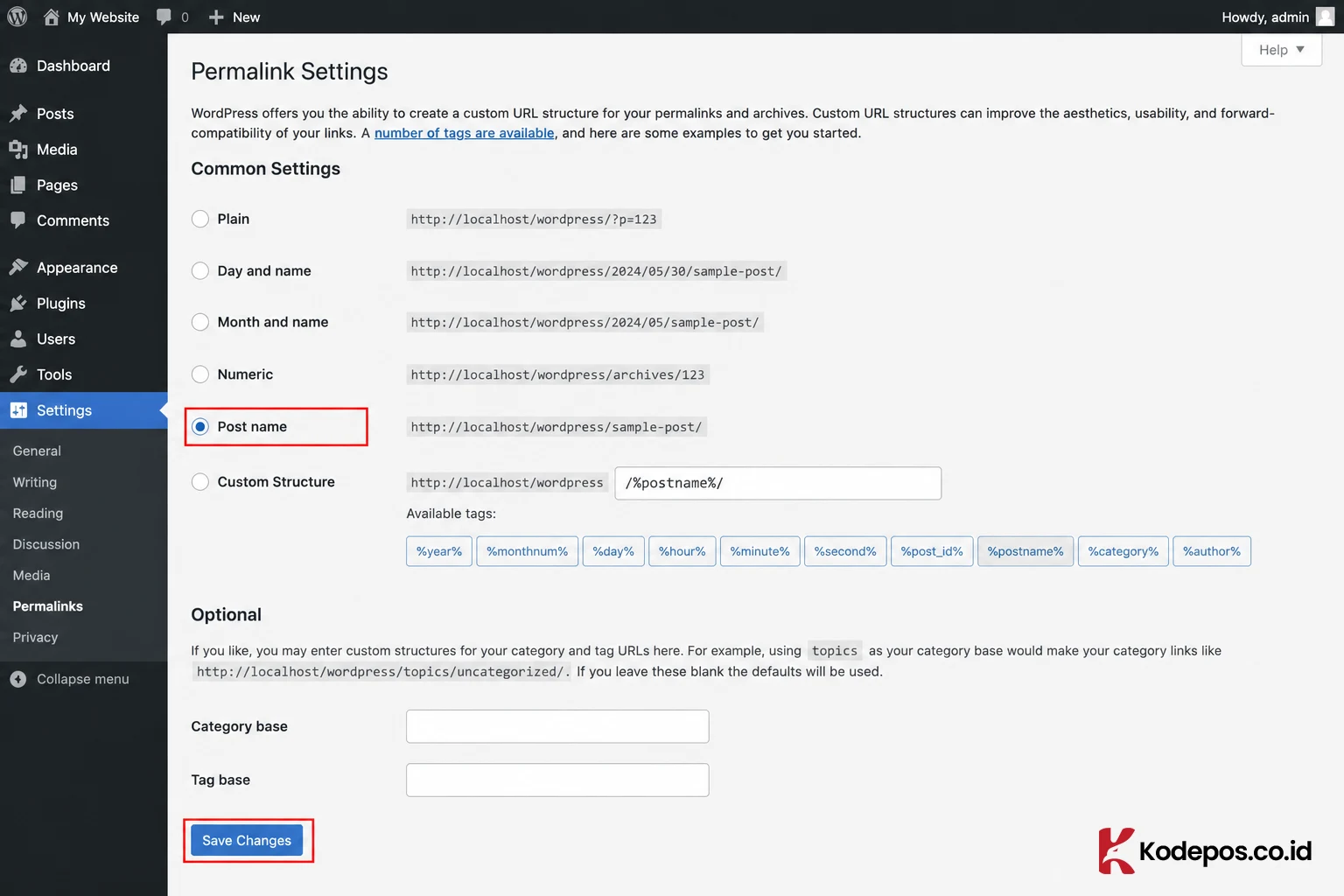Click the Category base input field

tap(557, 726)
